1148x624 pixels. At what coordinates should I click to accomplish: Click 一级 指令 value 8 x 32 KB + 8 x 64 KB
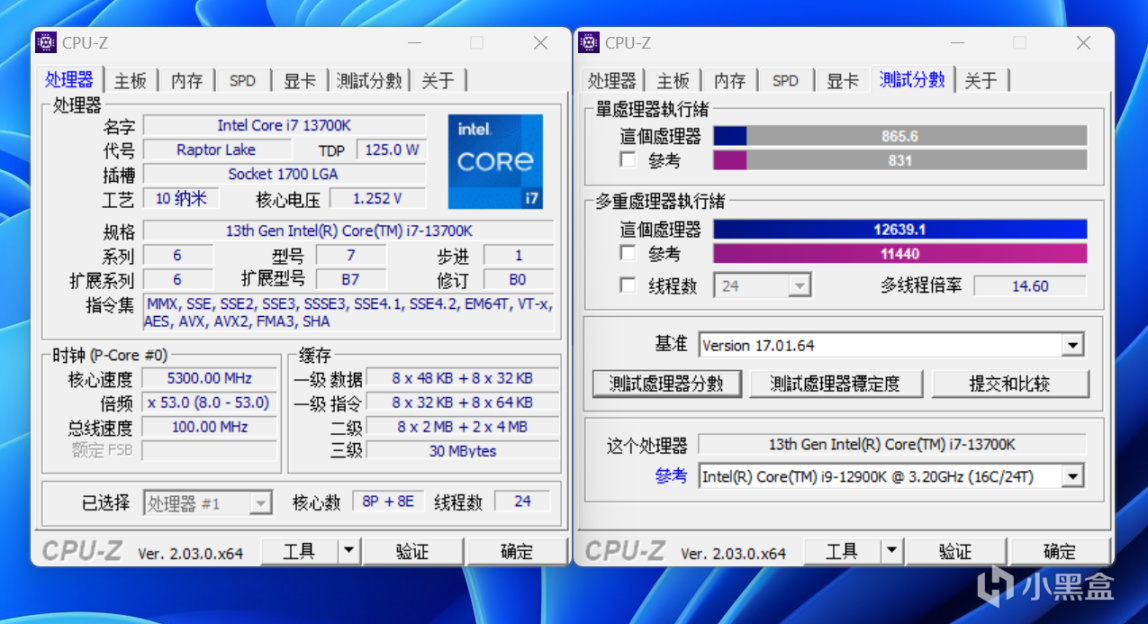462,402
